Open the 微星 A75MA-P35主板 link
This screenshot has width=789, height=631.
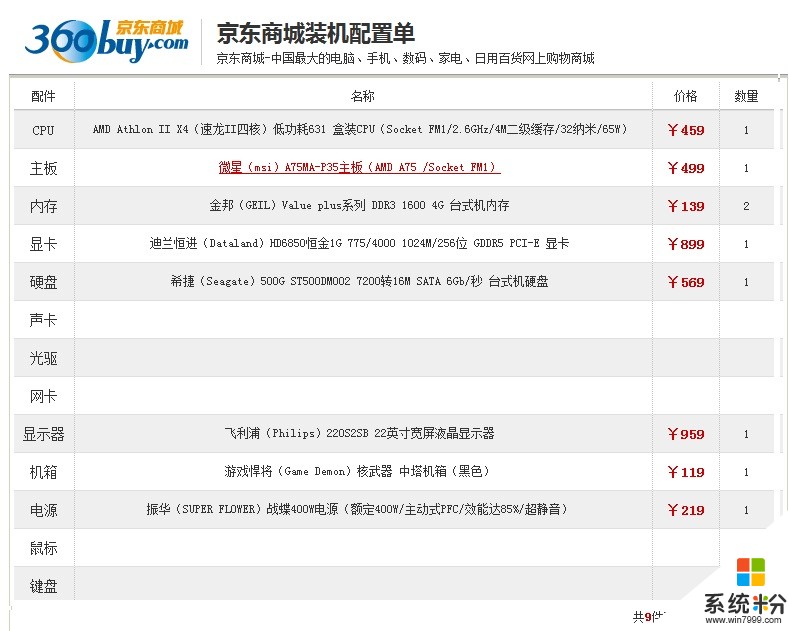[359, 167]
